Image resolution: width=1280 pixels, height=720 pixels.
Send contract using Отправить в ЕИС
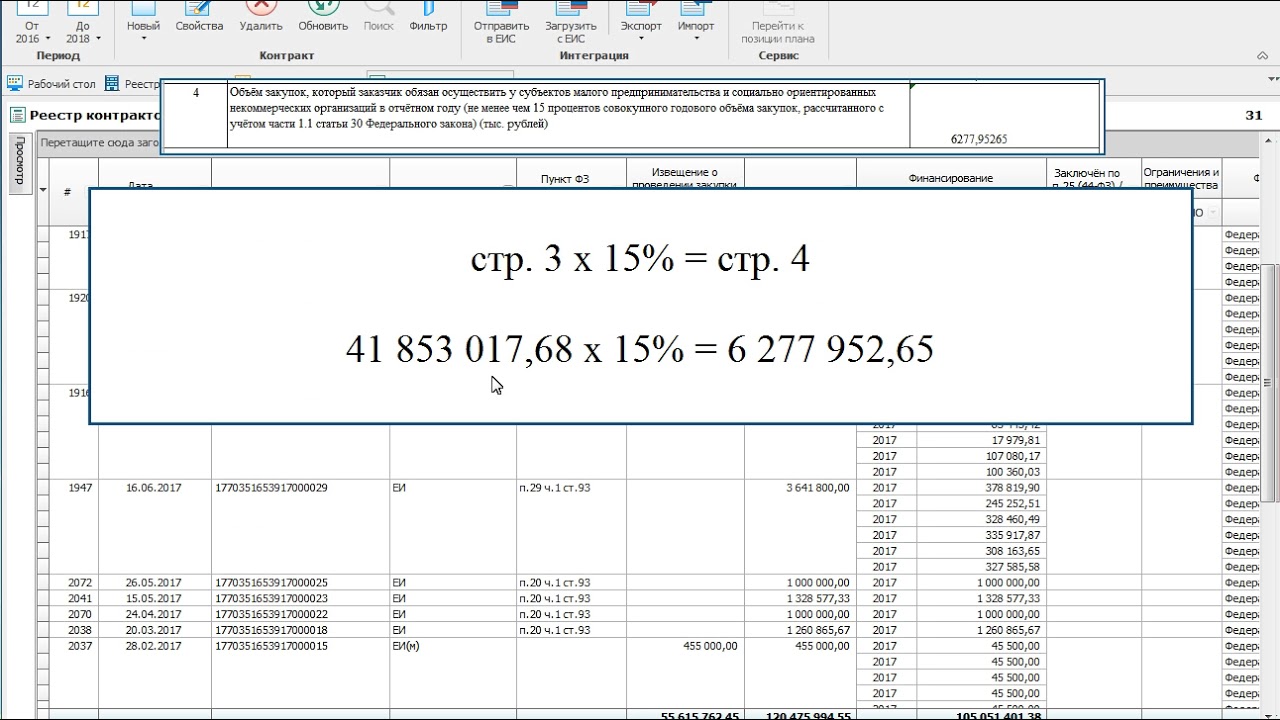pyautogui.click(x=502, y=22)
